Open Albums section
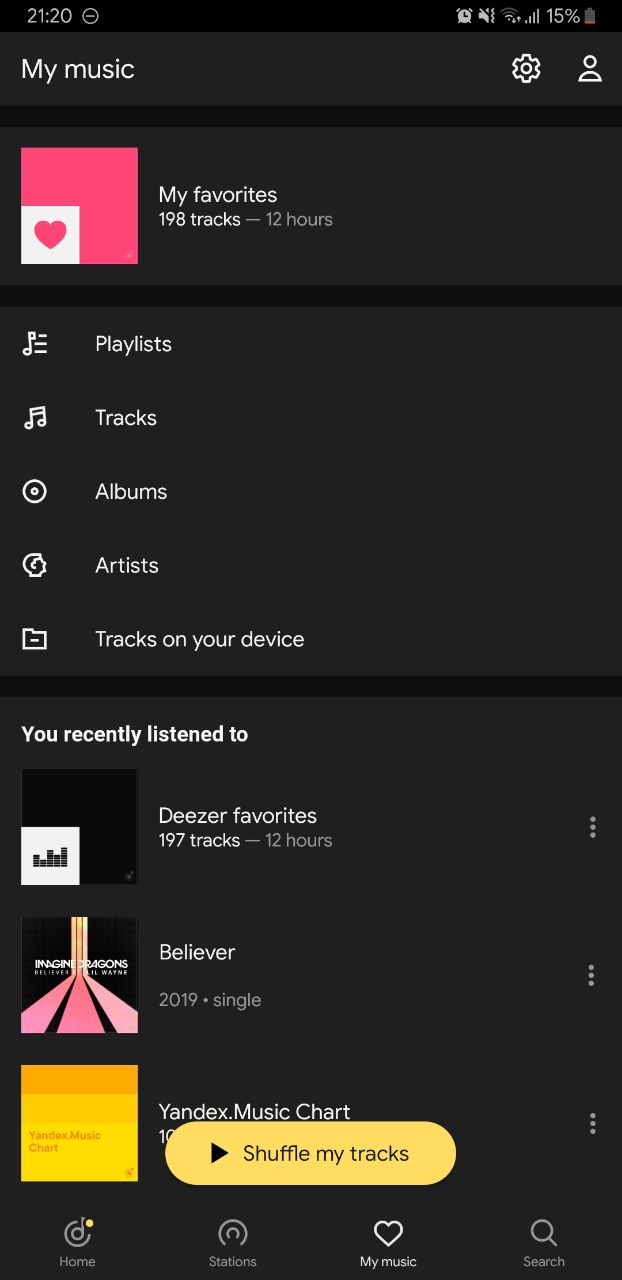The height and width of the screenshot is (1280, 622). tap(311, 491)
